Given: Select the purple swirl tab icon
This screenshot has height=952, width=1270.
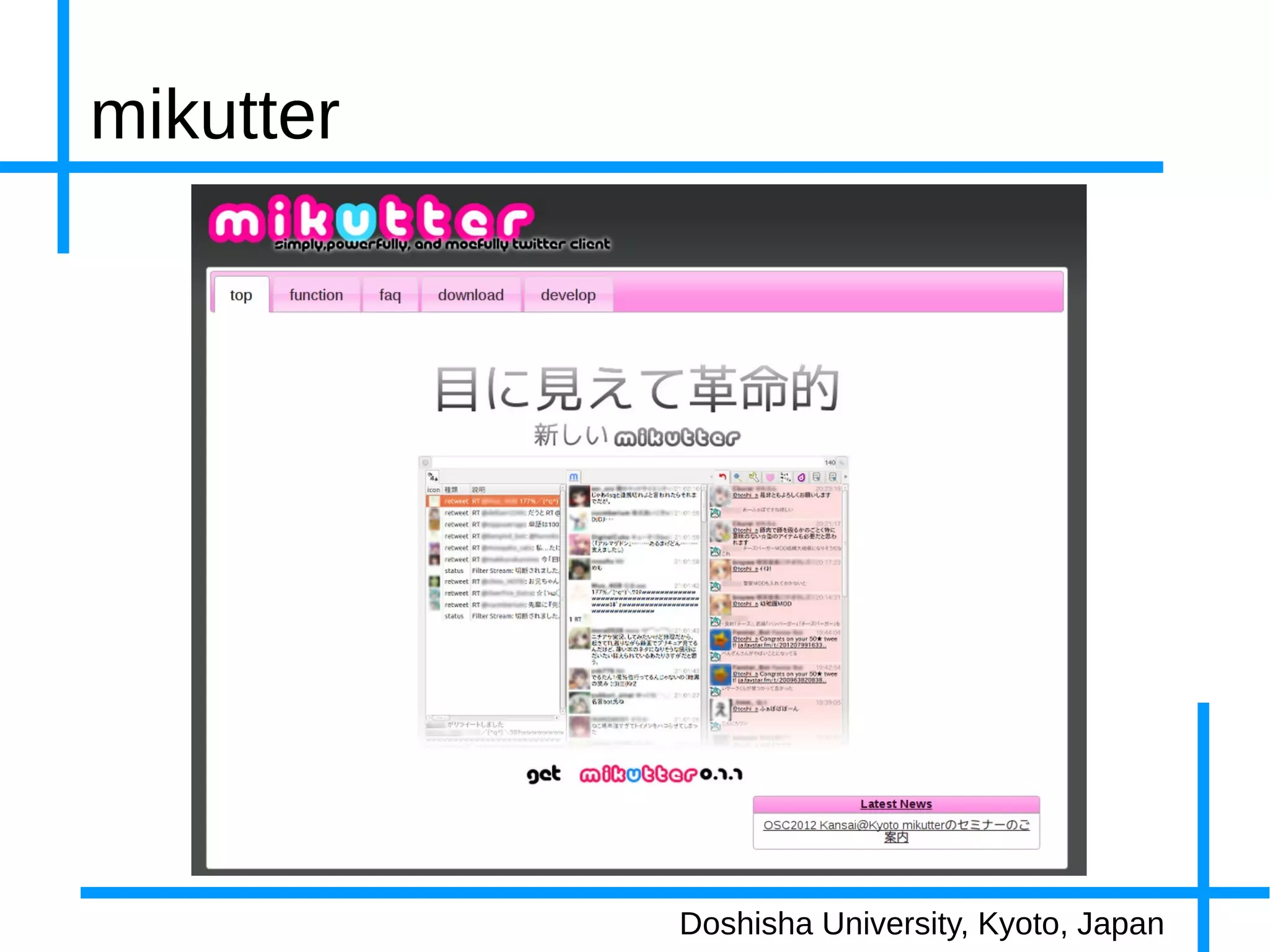Looking at the screenshot, I should coord(801,477).
